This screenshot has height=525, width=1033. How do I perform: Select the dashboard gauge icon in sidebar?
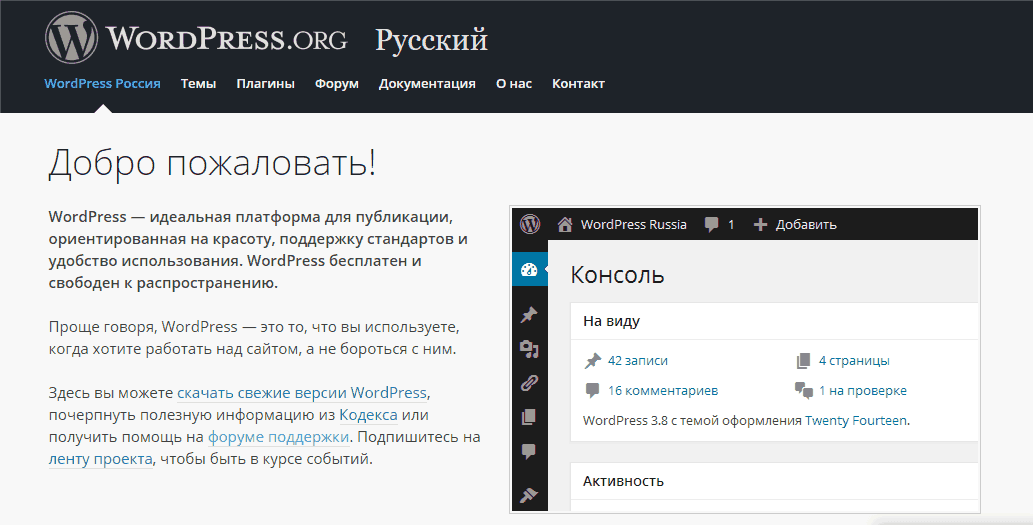tap(529, 269)
